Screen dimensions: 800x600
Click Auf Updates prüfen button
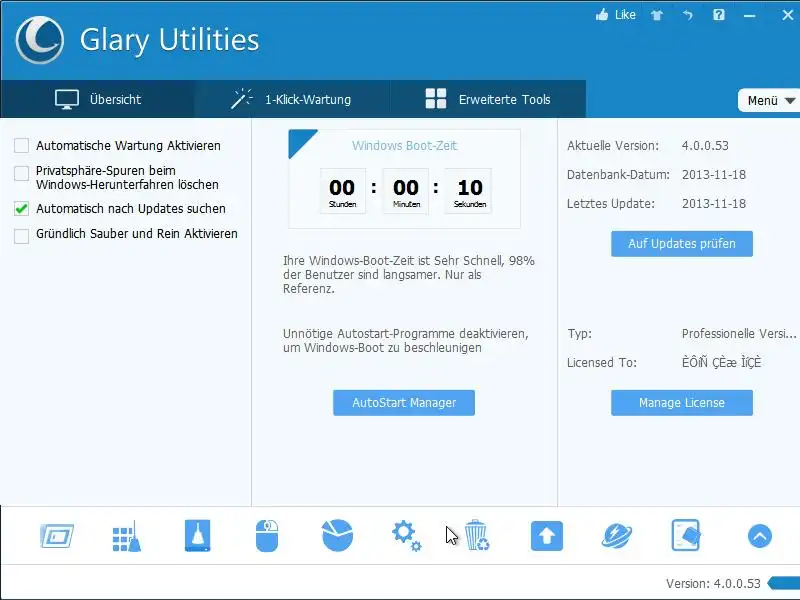[682, 244]
